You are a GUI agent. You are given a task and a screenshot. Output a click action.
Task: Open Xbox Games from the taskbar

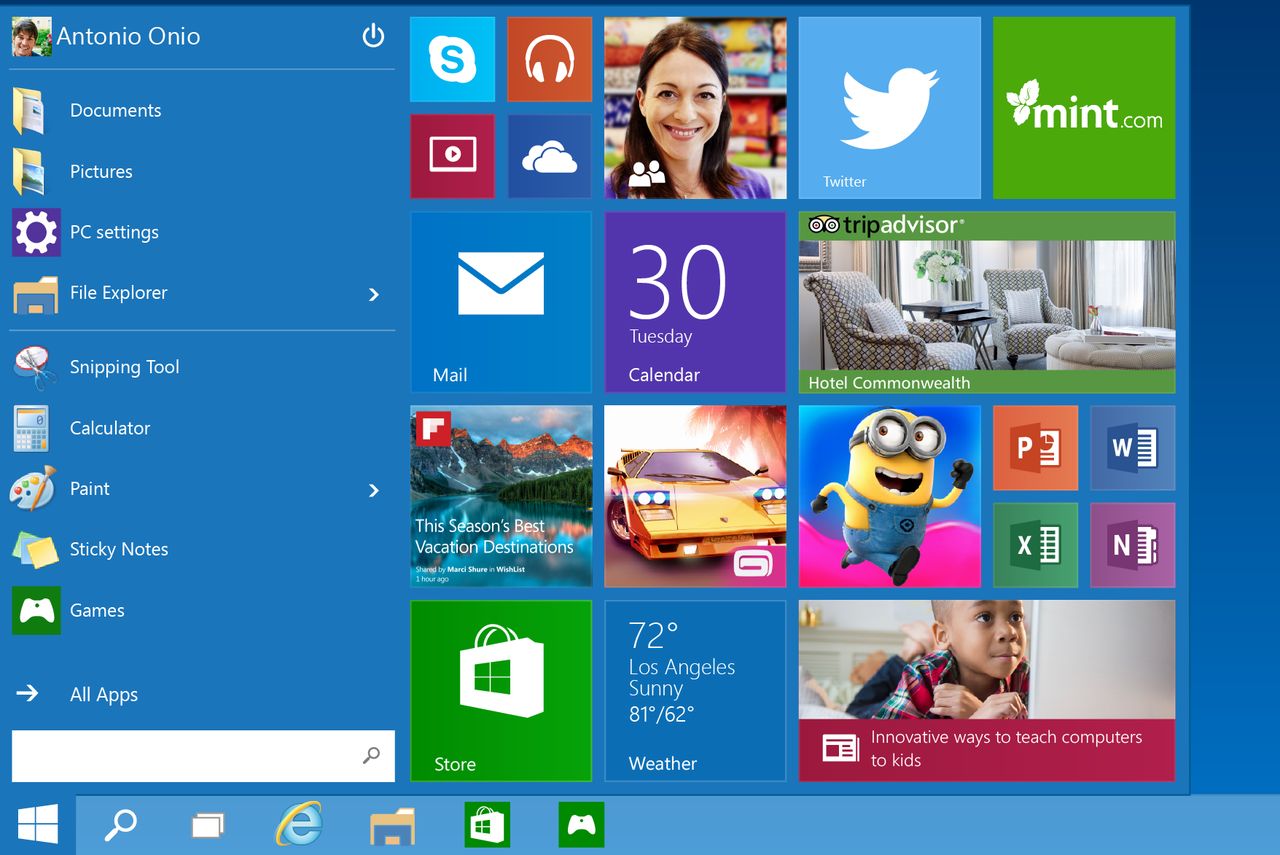[x=581, y=825]
